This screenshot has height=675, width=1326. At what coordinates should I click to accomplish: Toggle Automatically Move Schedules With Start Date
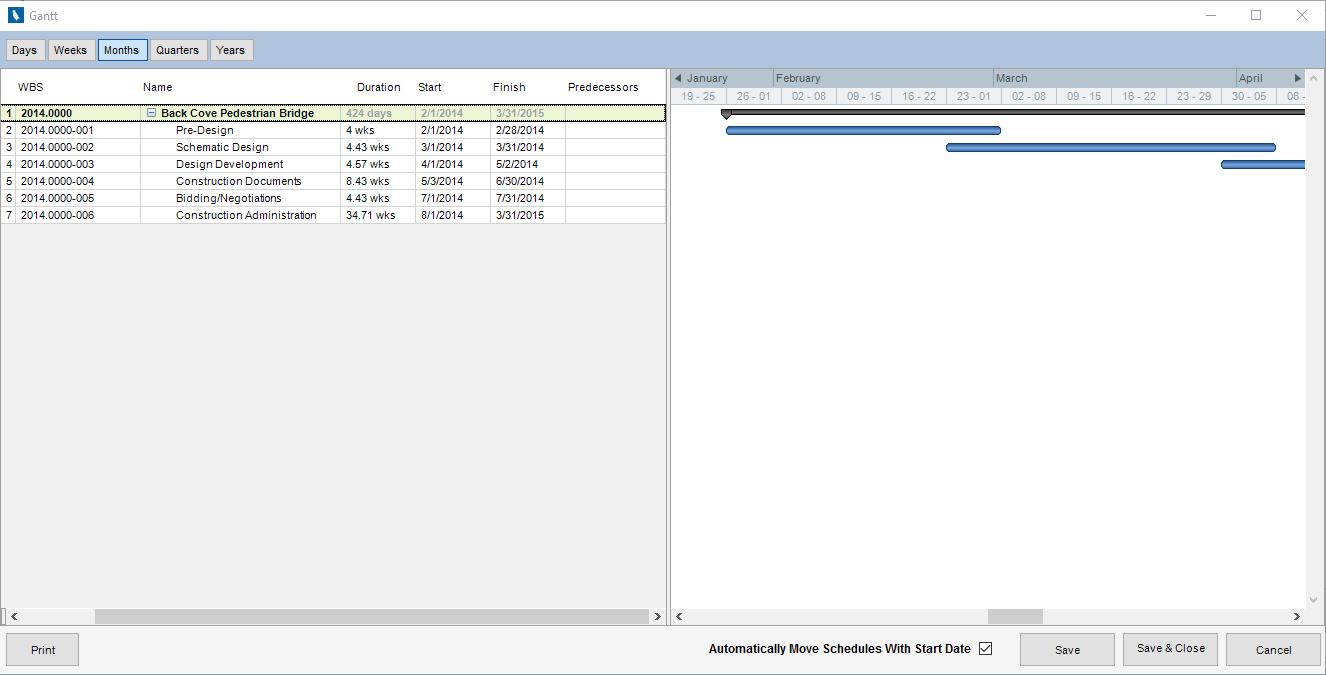(x=985, y=649)
